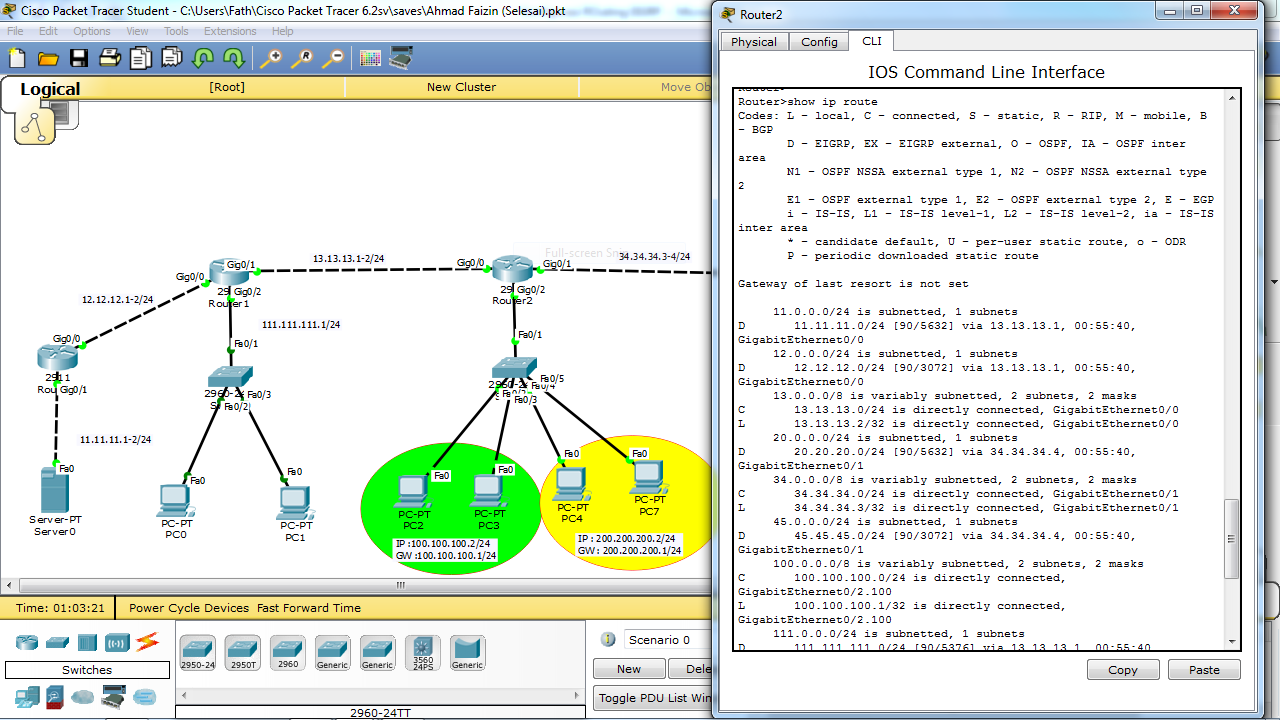This screenshot has height=720, width=1280.
Task: Click the CLI vertical scrollbar thumb
Action: click(x=1233, y=538)
